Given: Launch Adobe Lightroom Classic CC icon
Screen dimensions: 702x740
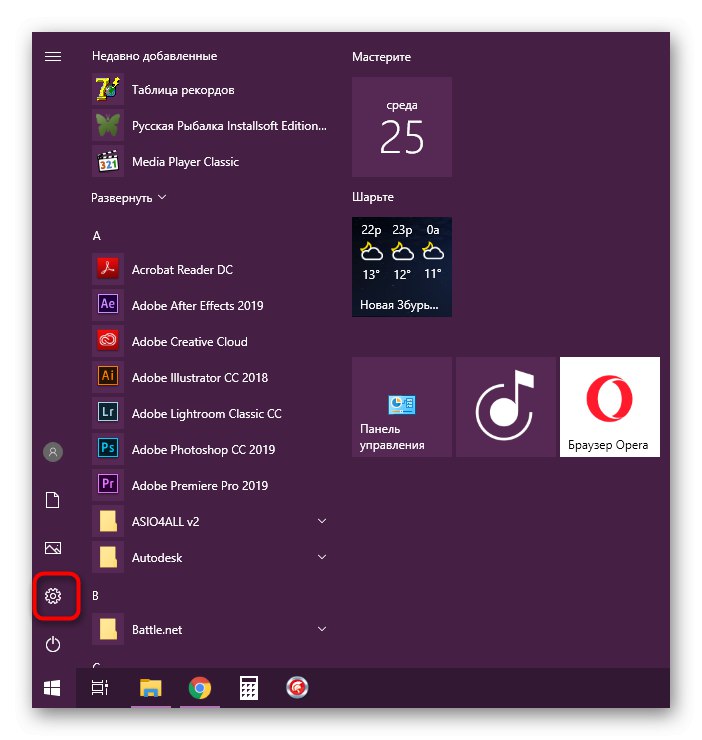Looking at the screenshot, I should point(108,413).
